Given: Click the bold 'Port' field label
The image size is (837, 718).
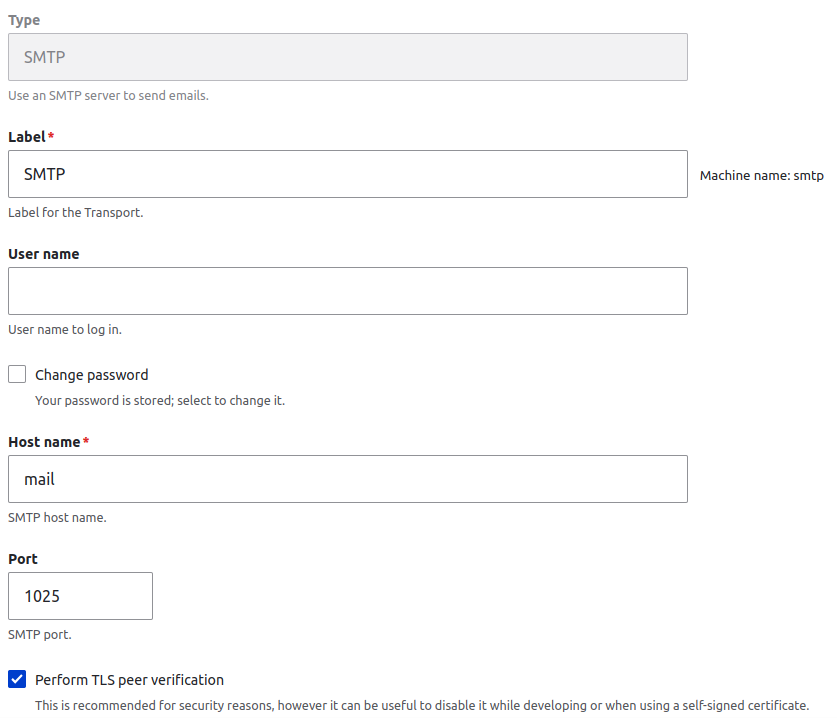Looking at the screenshot, I should [23, 559].
